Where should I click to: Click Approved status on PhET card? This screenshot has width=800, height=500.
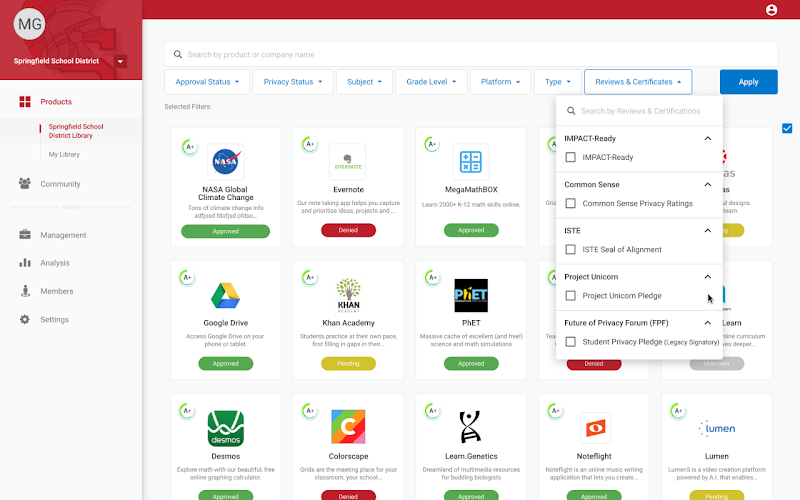[x=471, y=363]
